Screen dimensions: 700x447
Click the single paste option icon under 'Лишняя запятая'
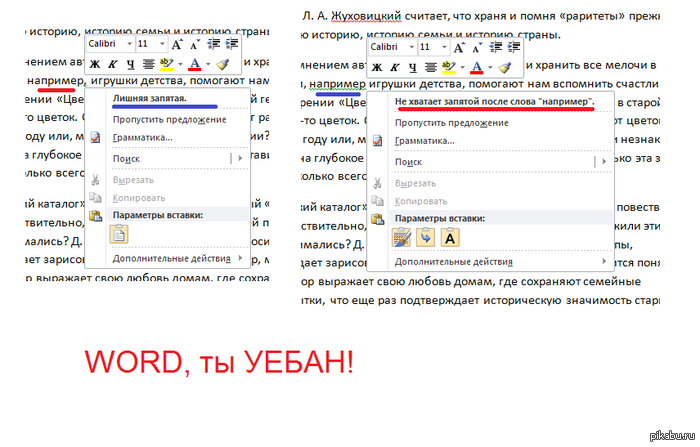(x=119, y=234)
